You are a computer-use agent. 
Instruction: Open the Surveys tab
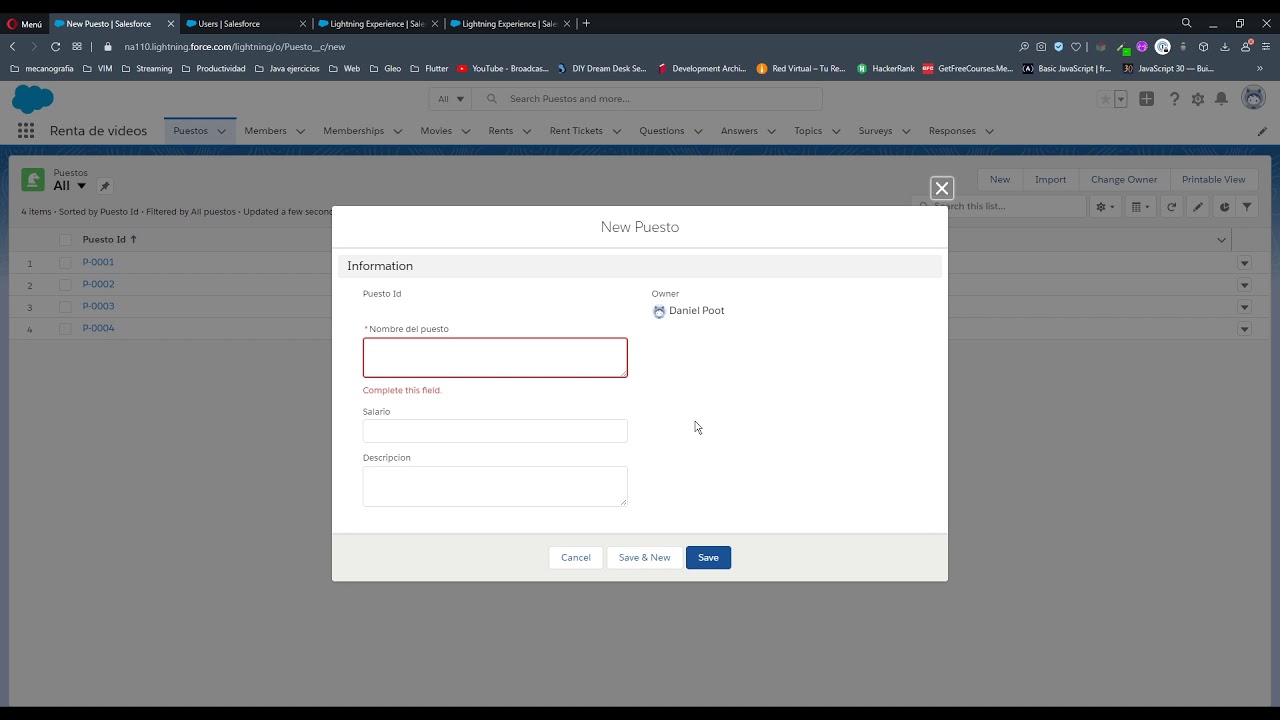875,131
